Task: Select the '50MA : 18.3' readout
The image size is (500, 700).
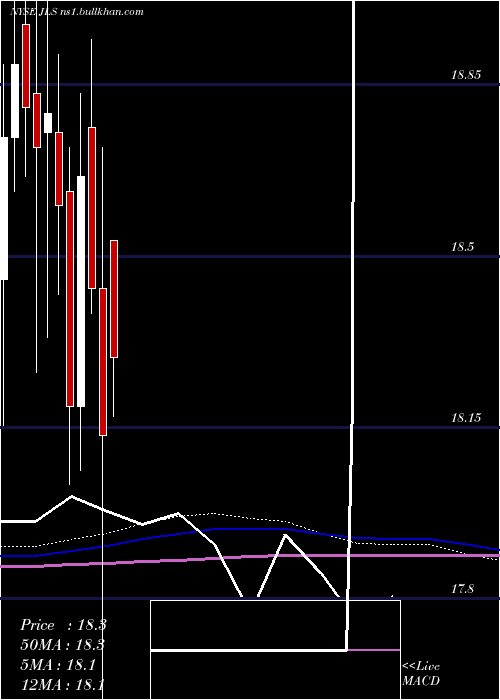Action: [x=62, y=645]
